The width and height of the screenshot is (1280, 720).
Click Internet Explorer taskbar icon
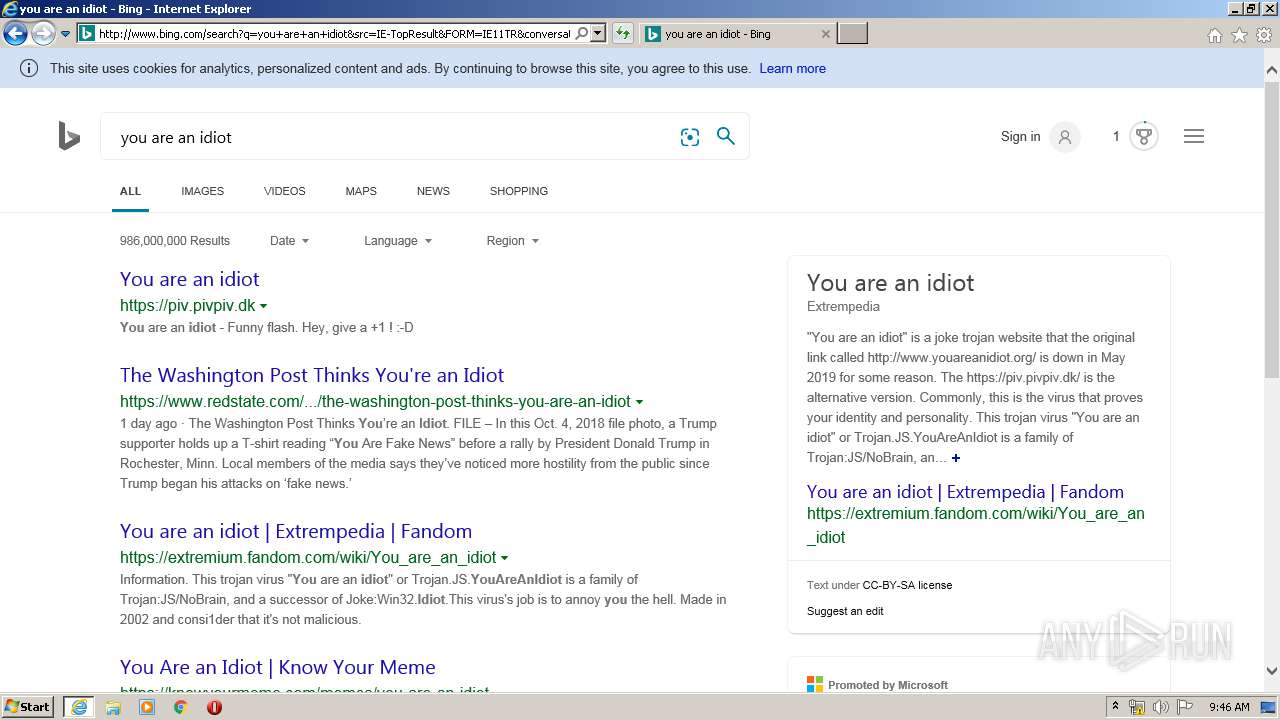[x=79, y=707]
